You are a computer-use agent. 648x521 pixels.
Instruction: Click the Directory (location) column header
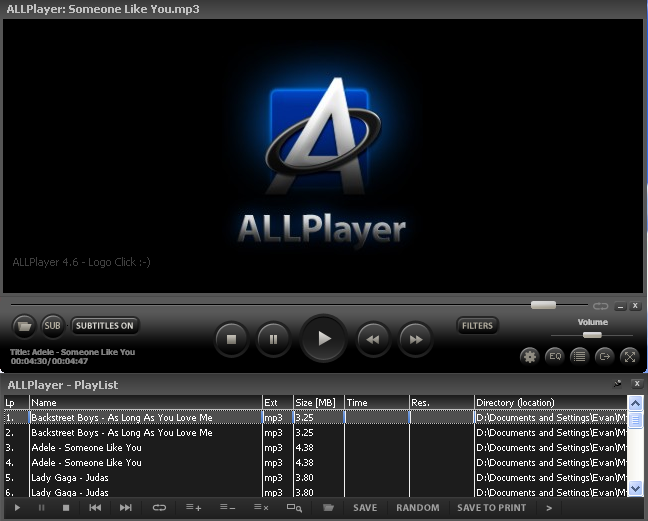(x=550, y=402)
